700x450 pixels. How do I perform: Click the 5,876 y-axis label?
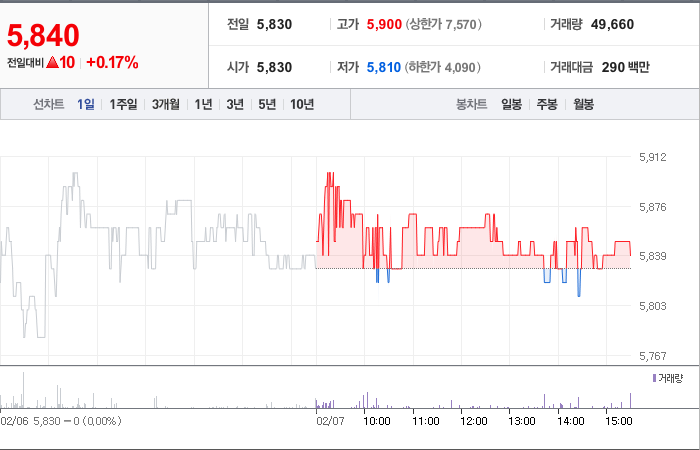pos(653,207)
